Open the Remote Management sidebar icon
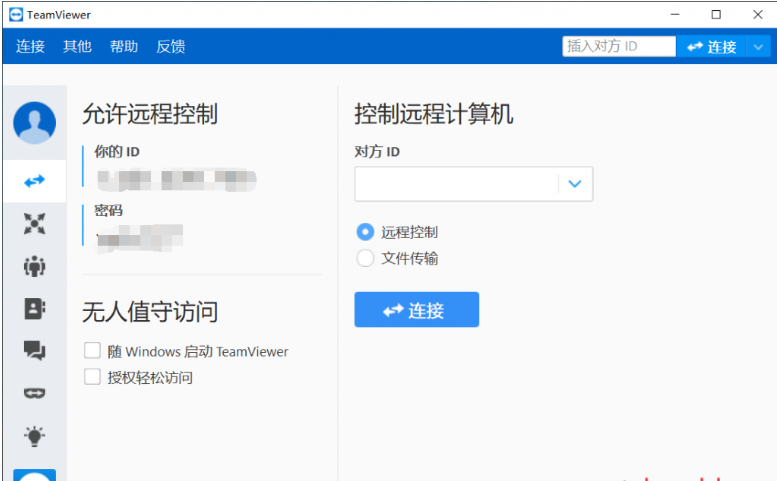The height and width of the screenshot is (481, 777). [35, 223]
